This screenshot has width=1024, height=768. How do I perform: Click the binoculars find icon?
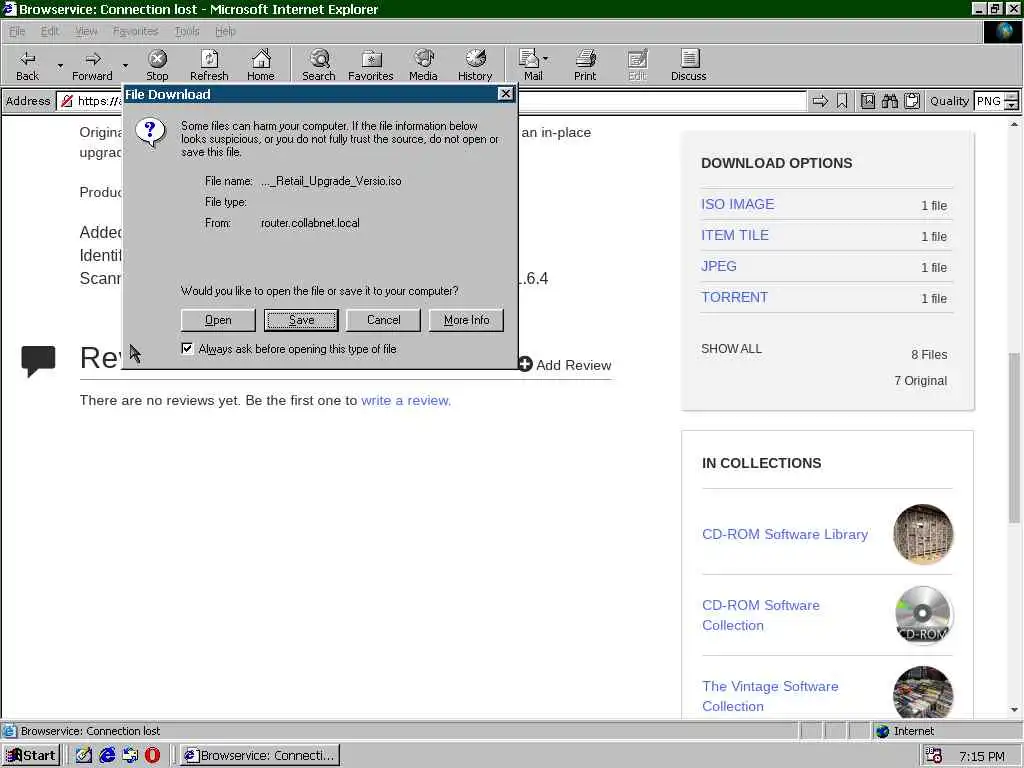[889, 101]
